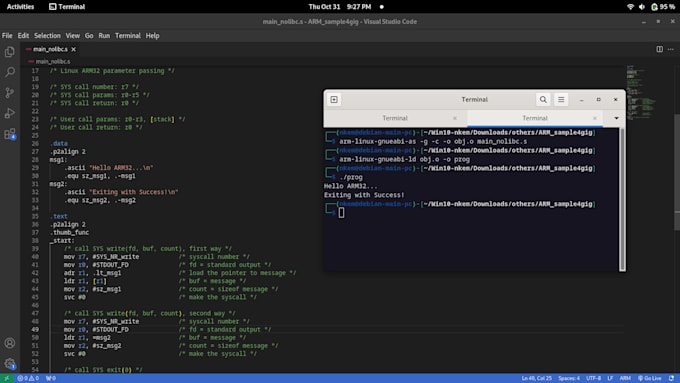Click the volume icon in system tray
Screen dimensions: 680x383
click(x=642, y=7)
